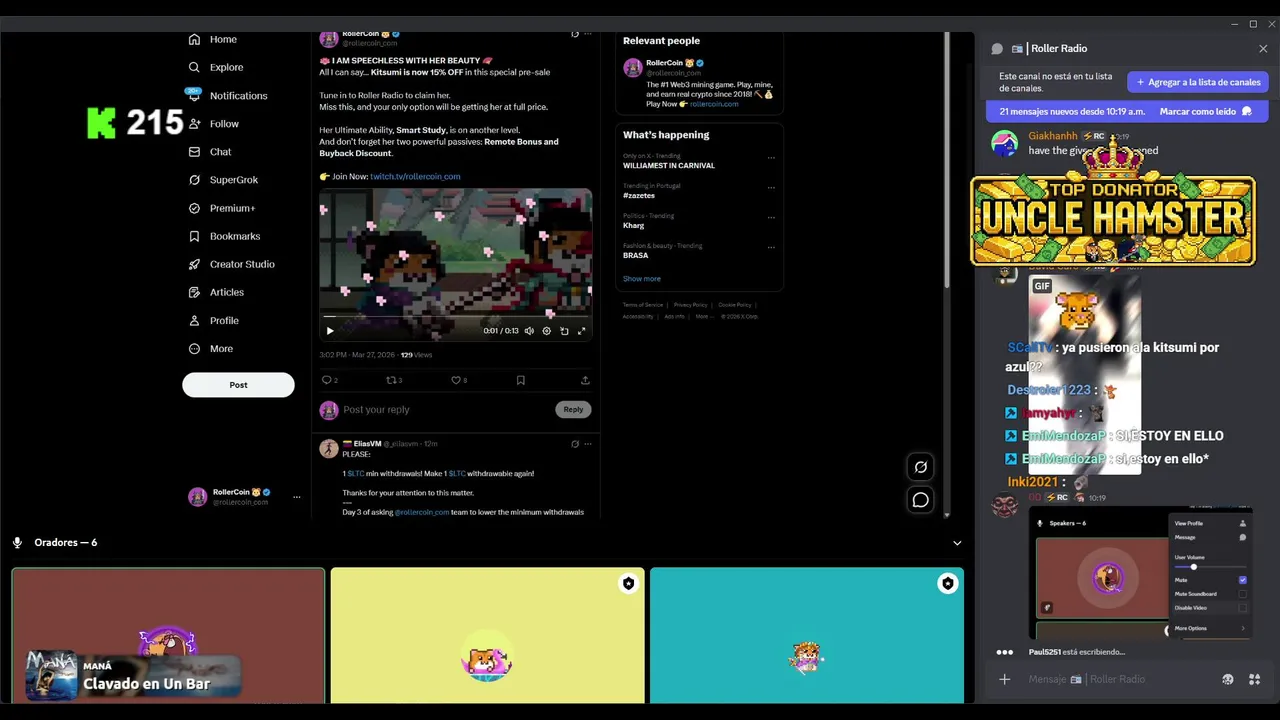
Task: Open the Bookmarks icon in sidebar
Action: click(x=194, y=236)
